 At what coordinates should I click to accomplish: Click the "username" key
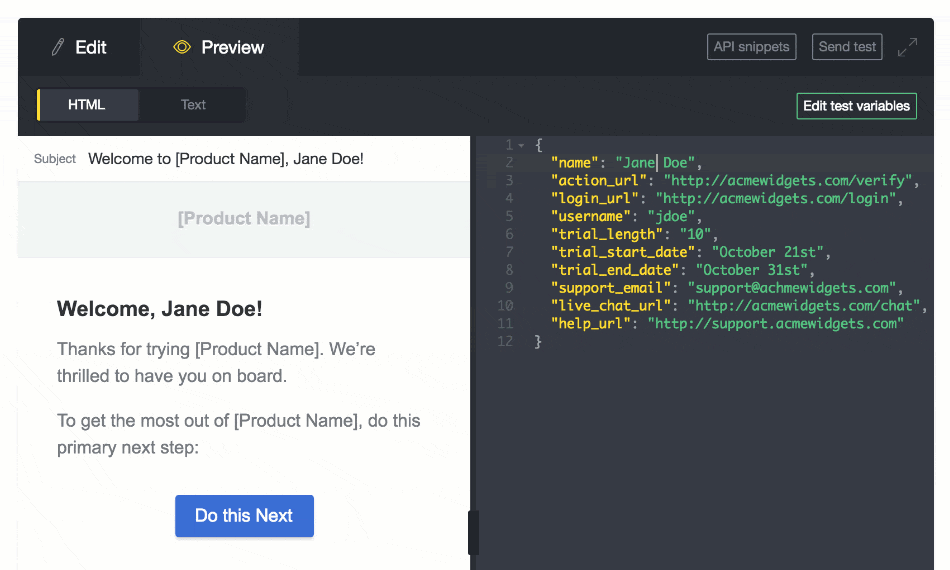coord(591,216)
